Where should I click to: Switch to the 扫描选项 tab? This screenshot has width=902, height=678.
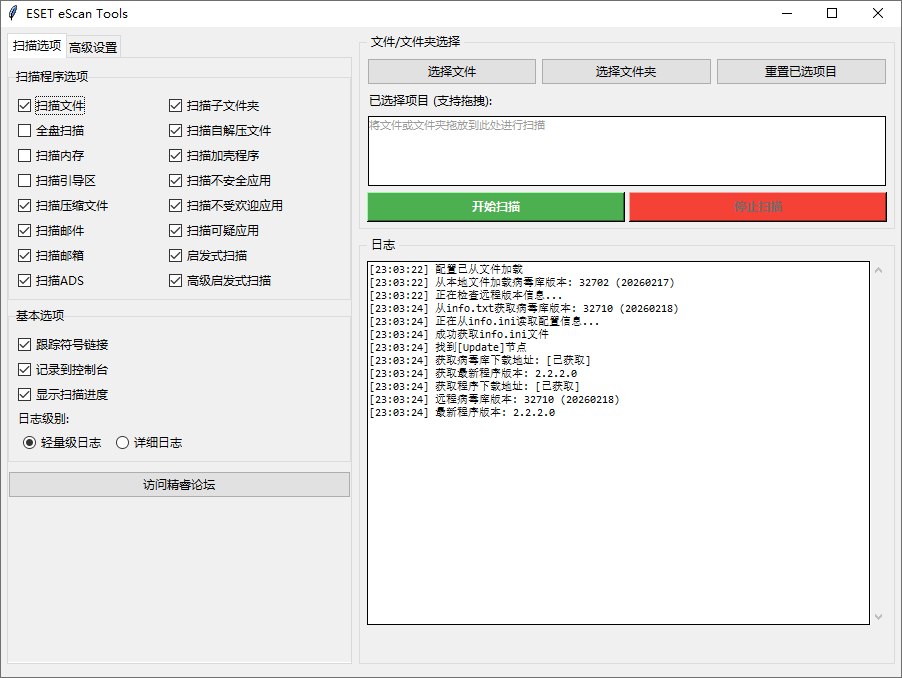tap(36, 45)
